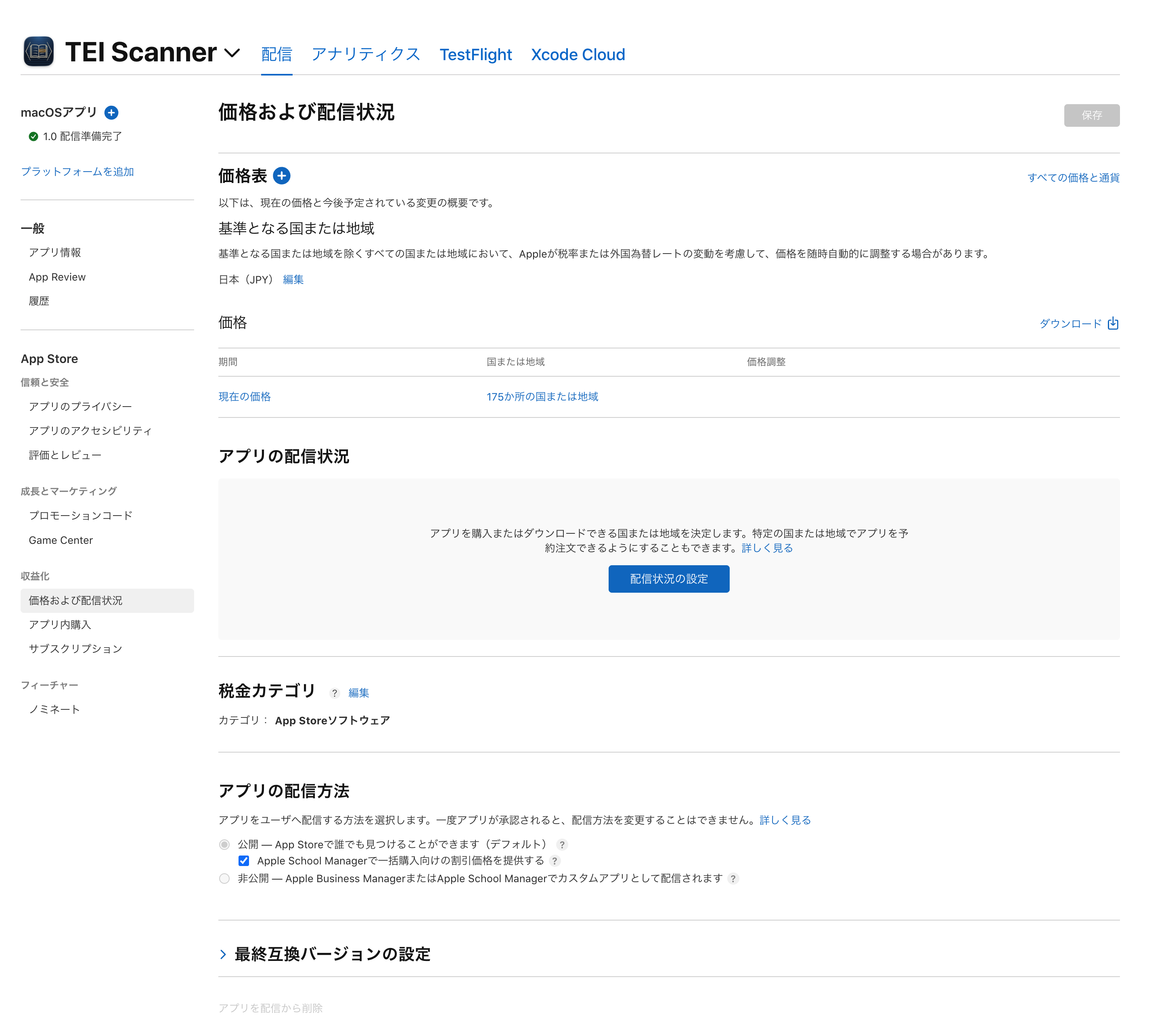Click the download icon beside ダウンロード
Screen dimensions: 1168x1036
pyautogui.click(x=1113, y=324)
